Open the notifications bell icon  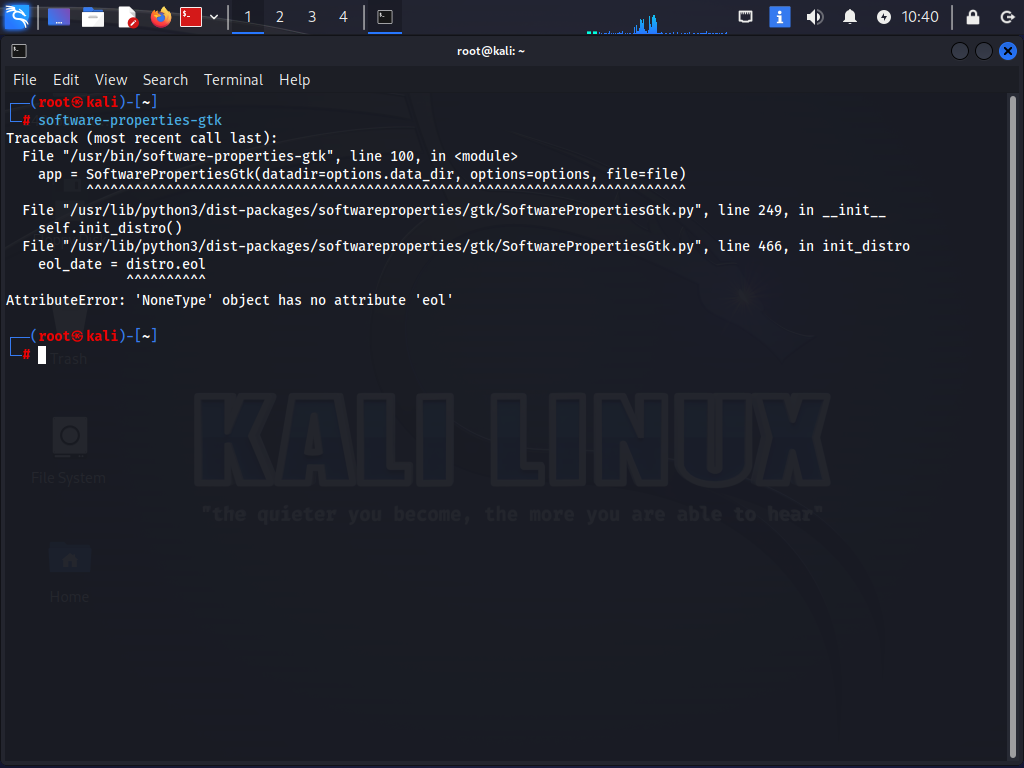[850, 17]
